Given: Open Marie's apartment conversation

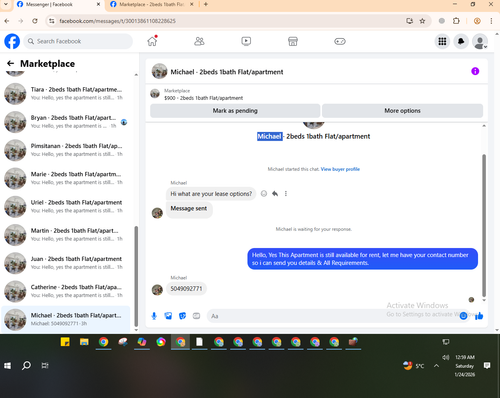Looking at the screenshot, I should (66, 178).
